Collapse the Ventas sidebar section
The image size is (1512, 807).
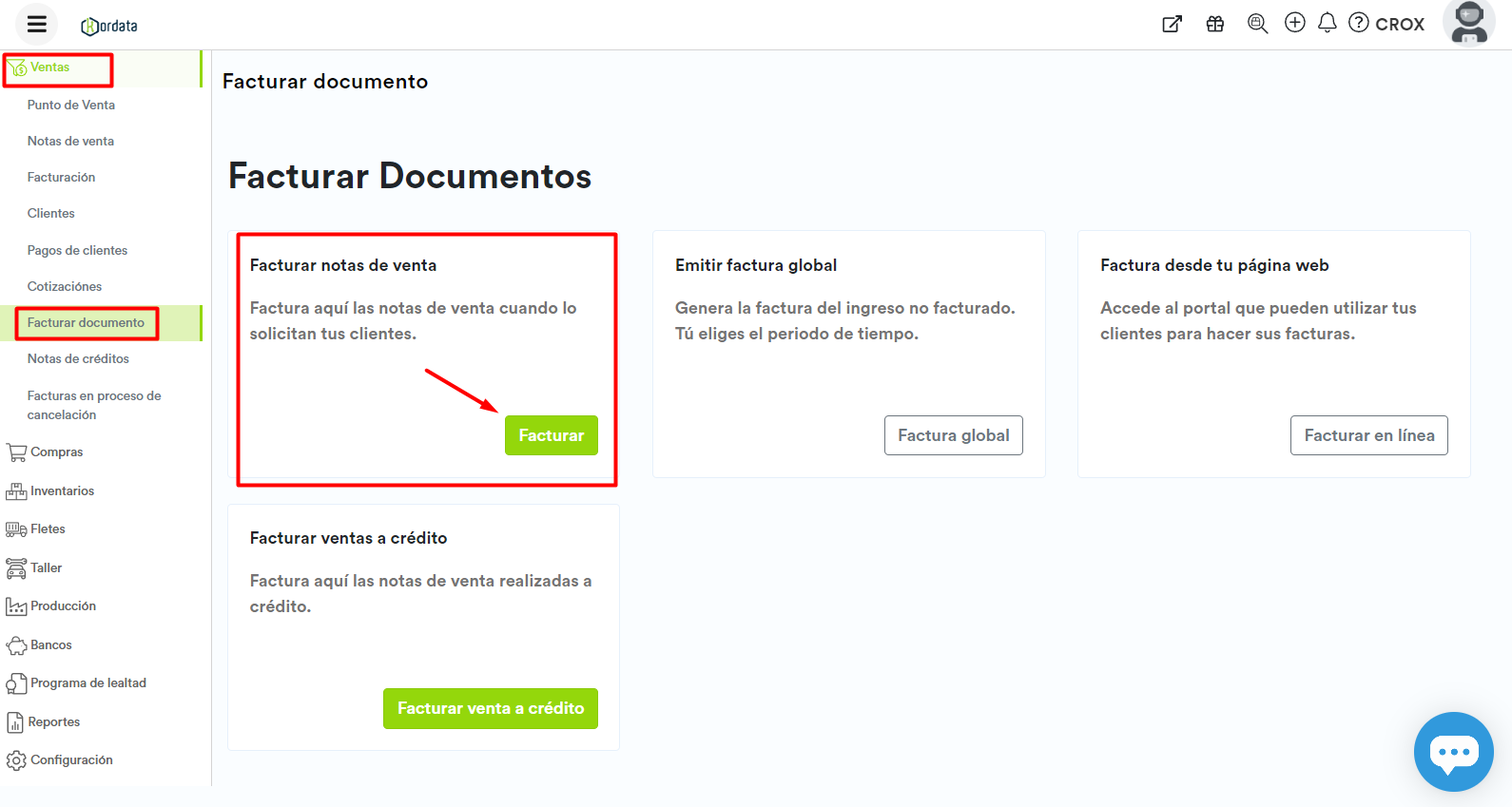[x=49, y=67]
